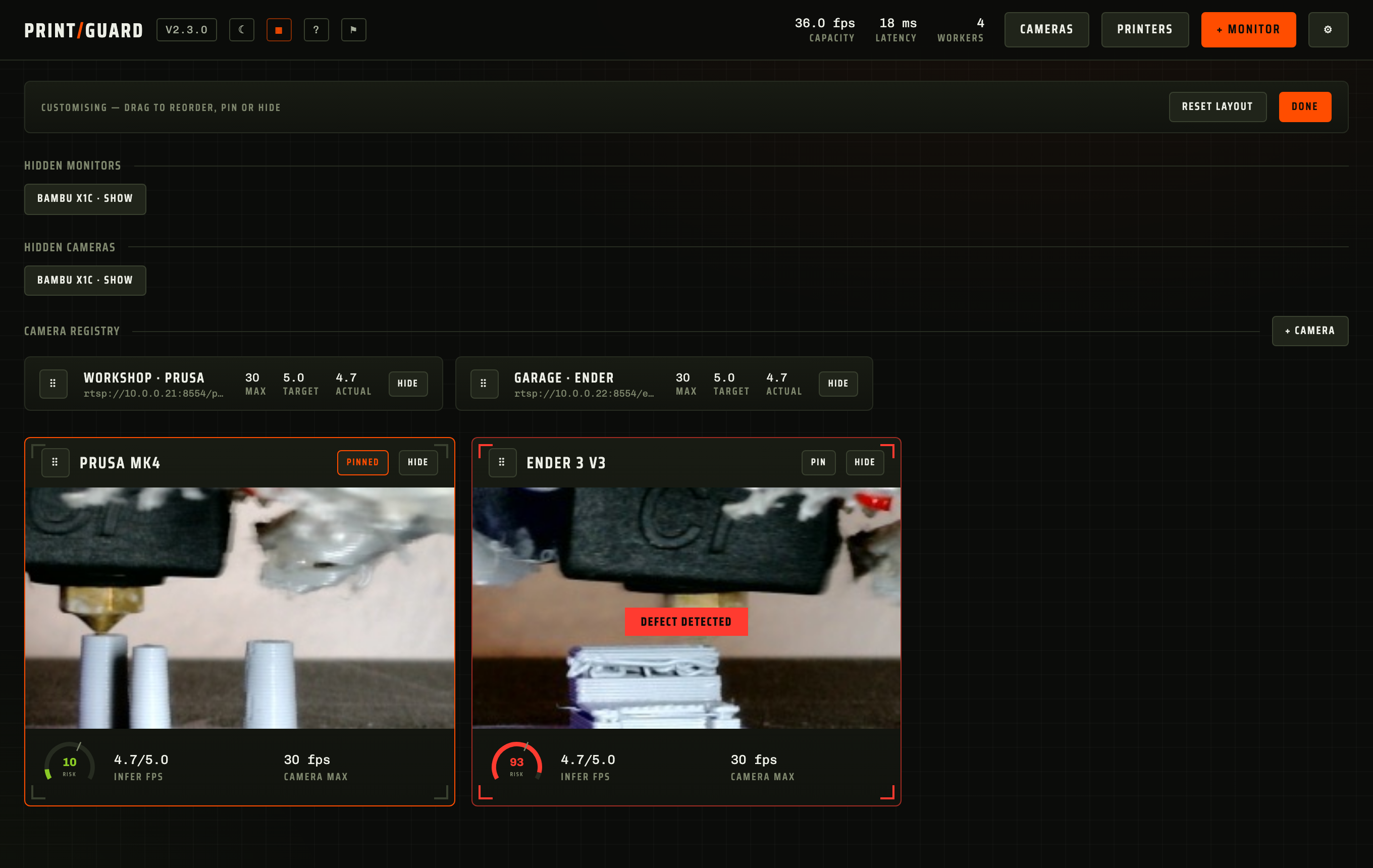The image size is (1373, 868).
Task: Hide the Garage · Ender camera
Action: pos(838,384)
